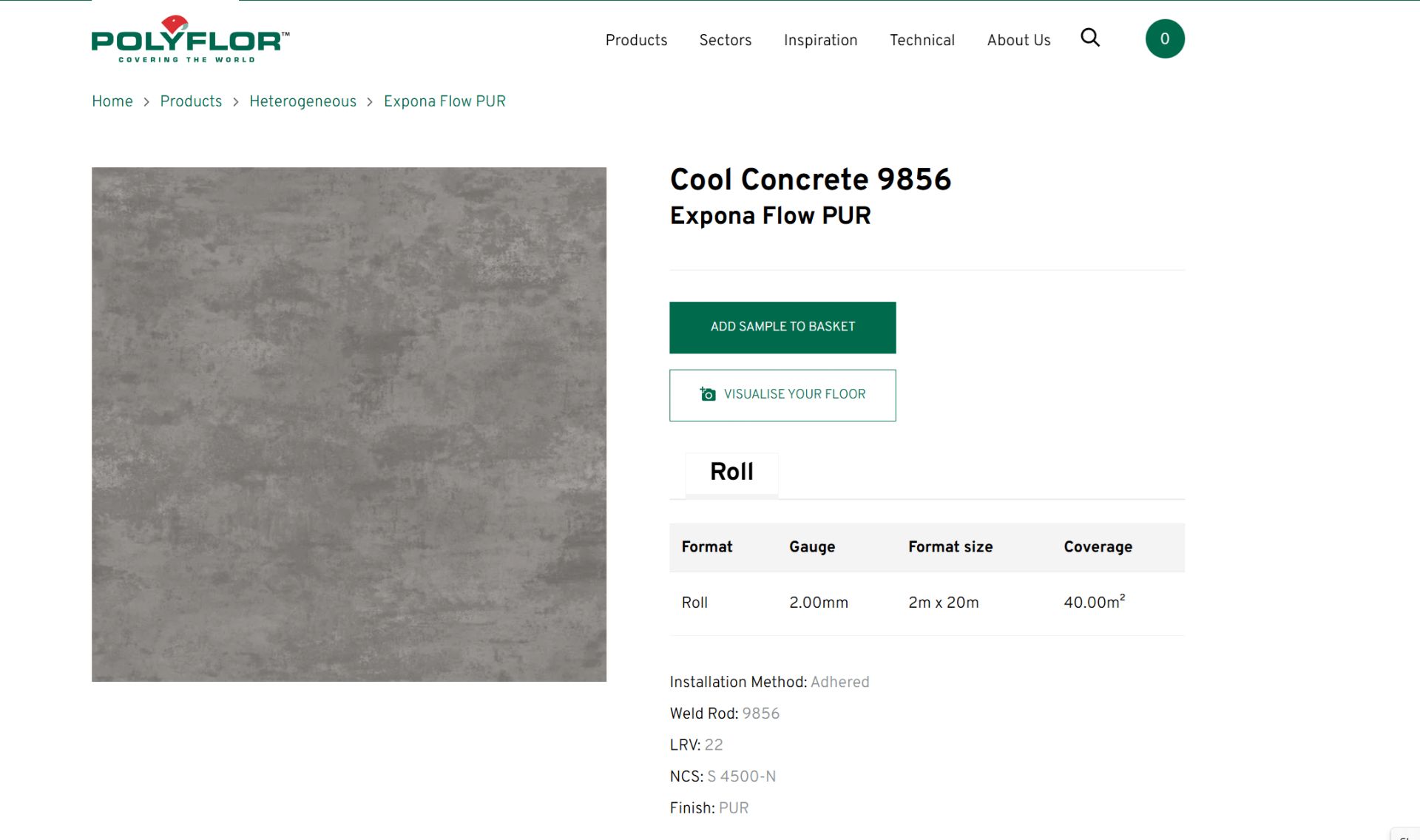The image size is (1420, 840).
Task: Select Technical from the navigation menu
Action: (x=922, y=41)
